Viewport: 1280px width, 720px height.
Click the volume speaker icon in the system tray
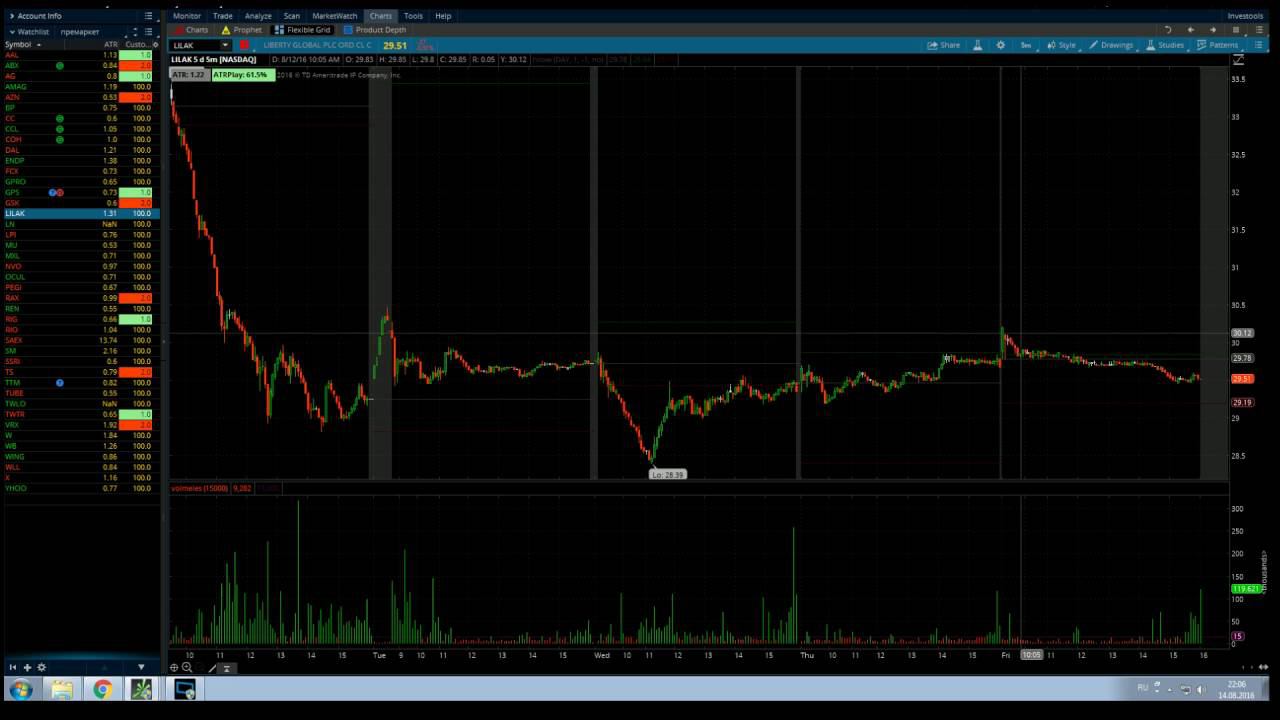coord(1201,689)
